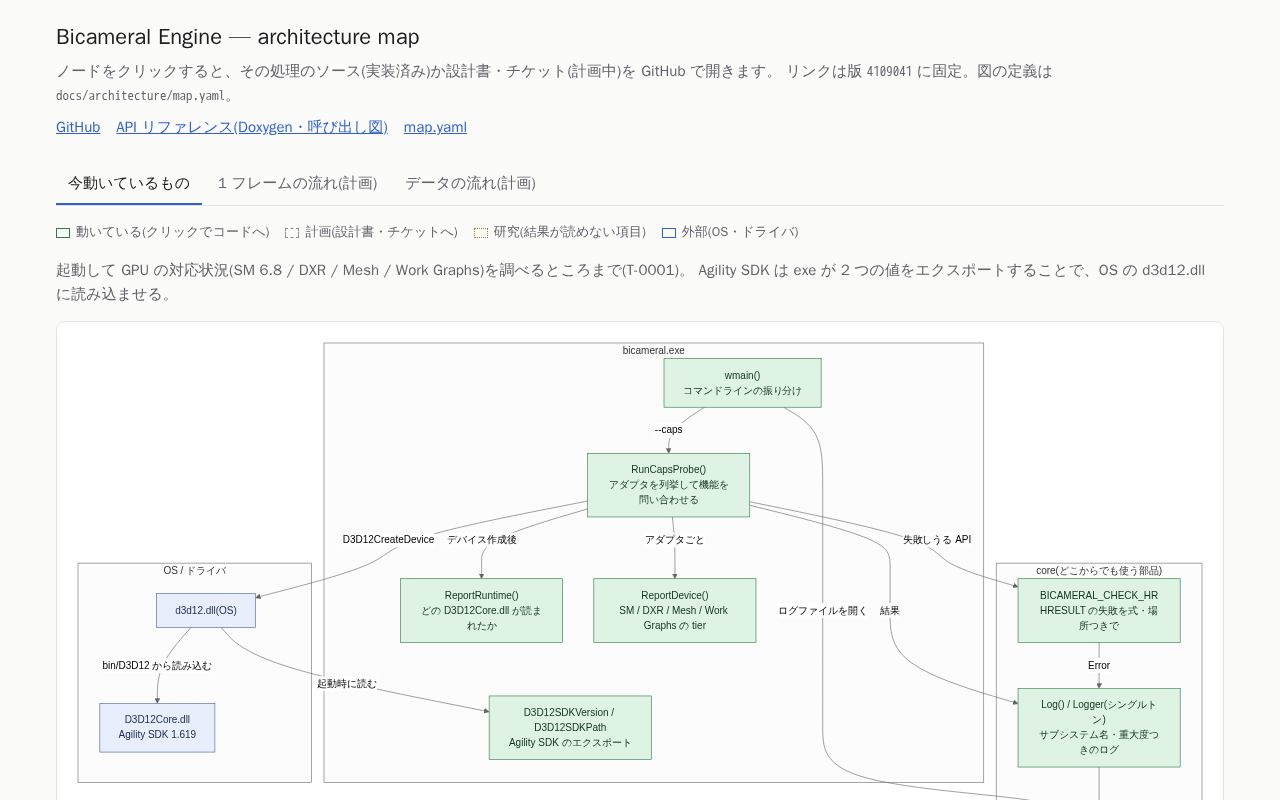Open the Log() / Logger node
The height and width of the screenshot is (800, 1280).
click(1099, 727)
